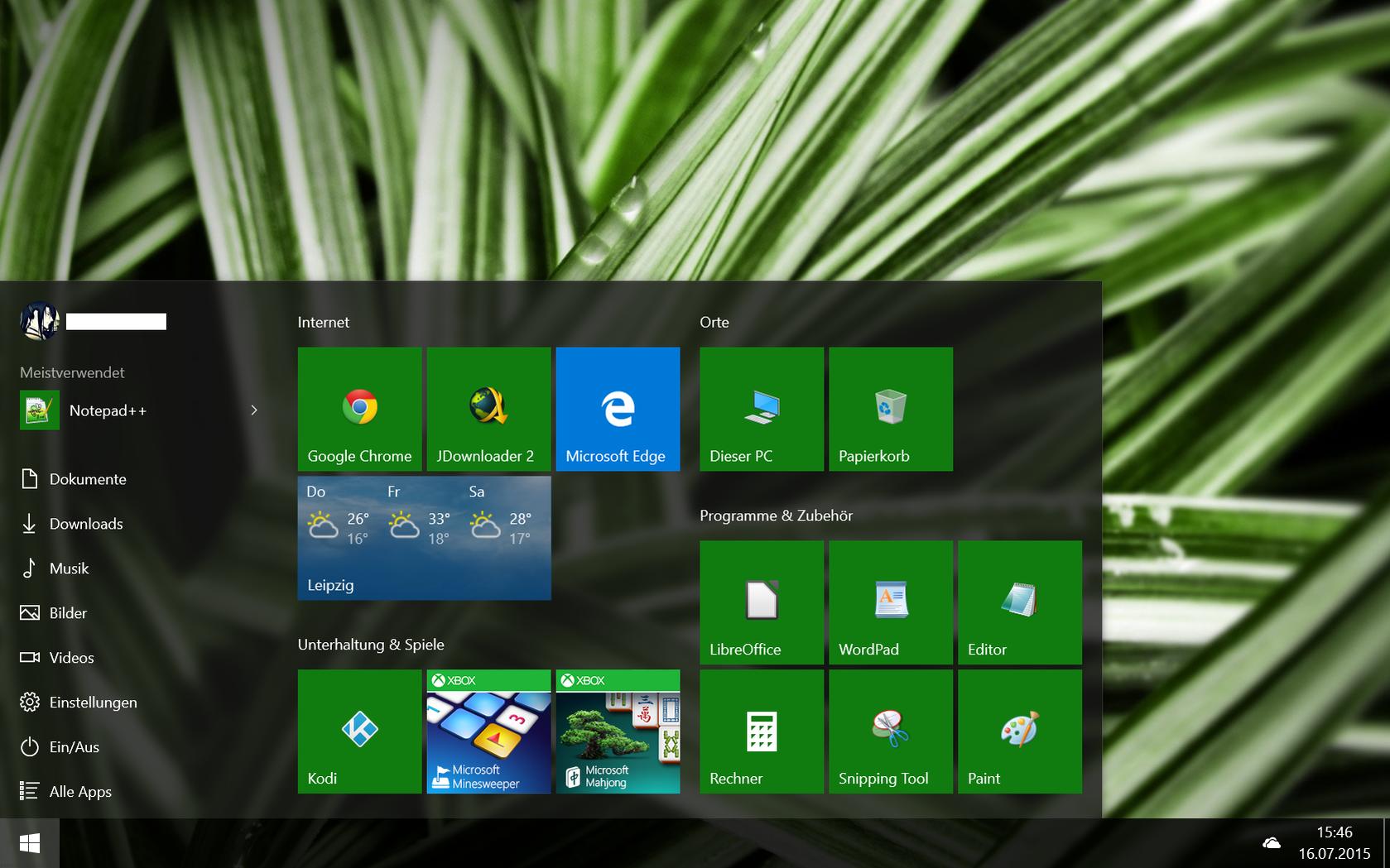The image size is (1390, 868).
Task: Open Downloads from the Start menu
Action: [72, 524]
